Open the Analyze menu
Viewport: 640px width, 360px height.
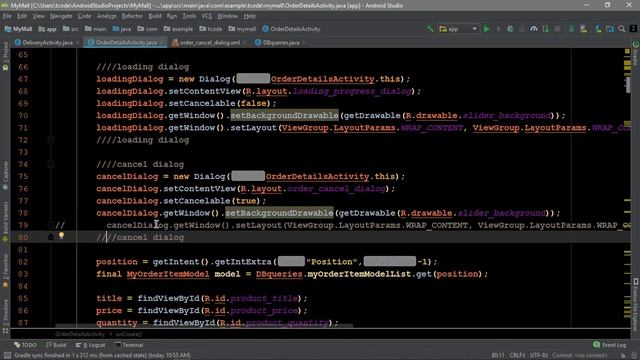(x=107, y=16)
